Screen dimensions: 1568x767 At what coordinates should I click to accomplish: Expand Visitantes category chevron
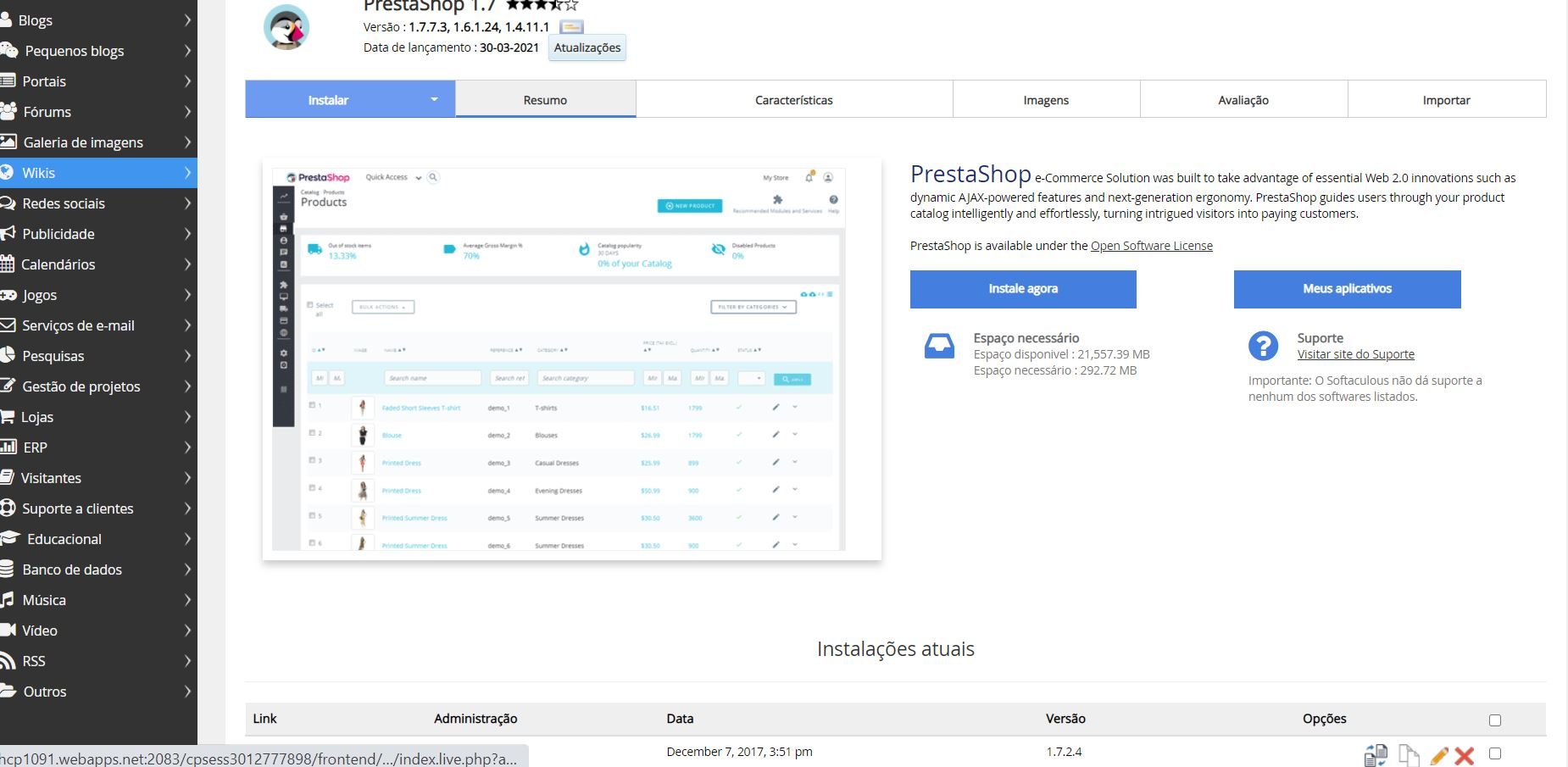187,477
